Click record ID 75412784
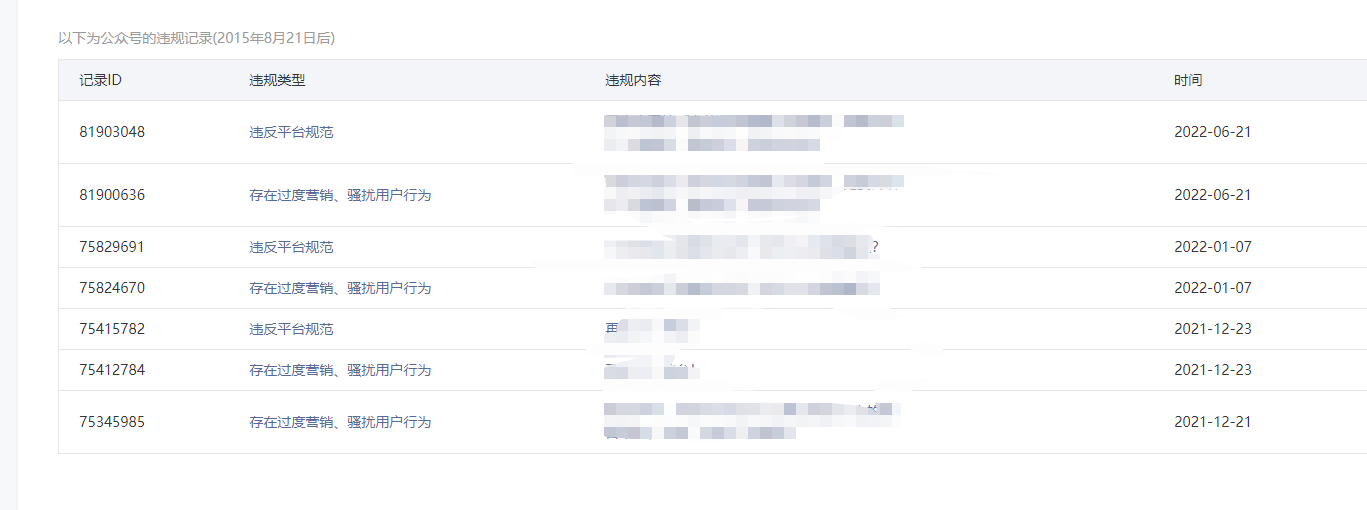This screenshot has height=510, width=1367. point(112,370)
